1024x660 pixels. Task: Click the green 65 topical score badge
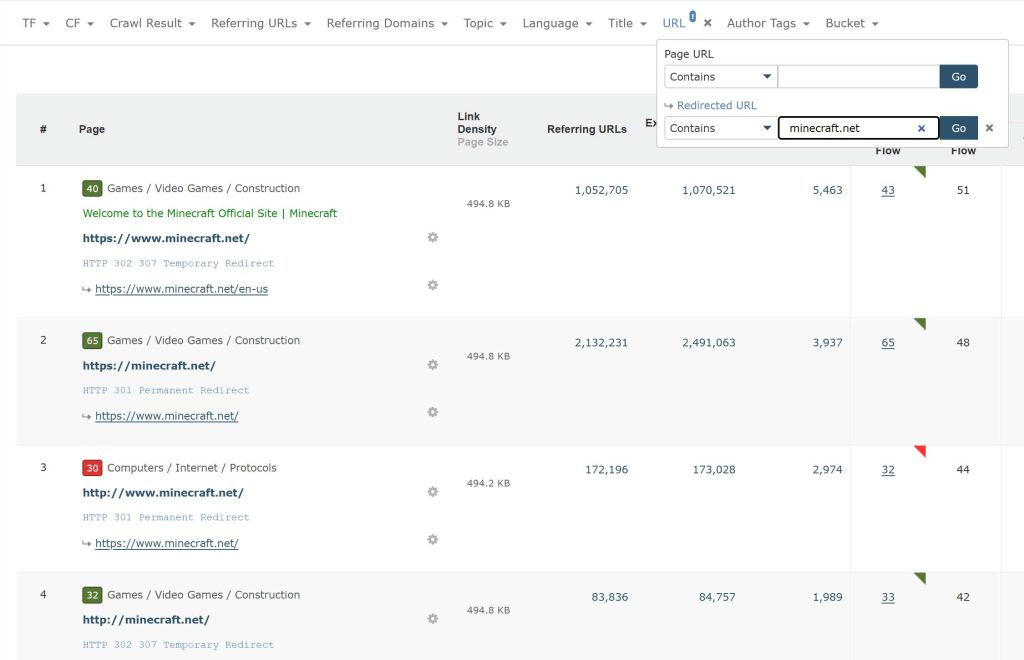coord(92,341)
